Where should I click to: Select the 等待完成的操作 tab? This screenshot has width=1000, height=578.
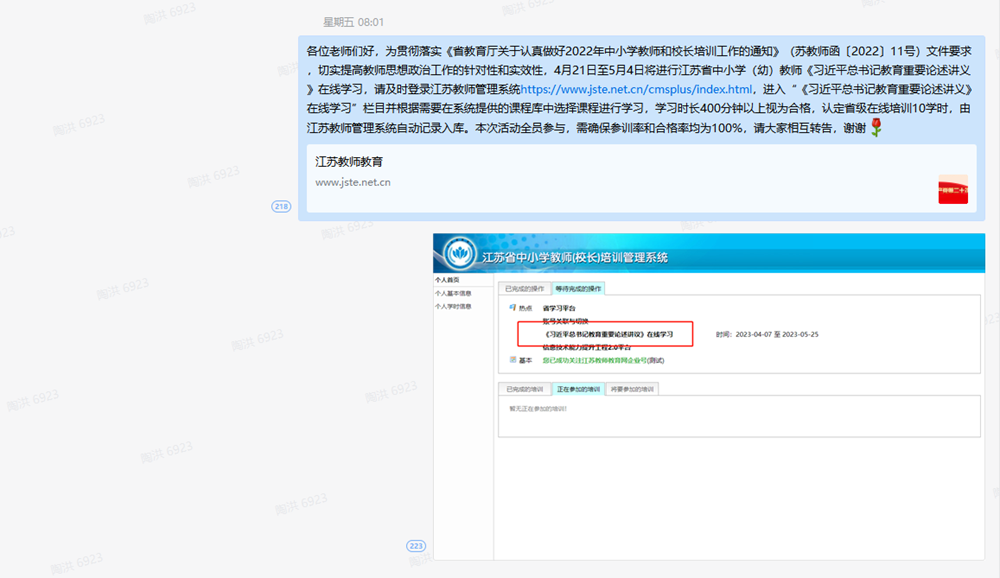[x=579, y=289]
